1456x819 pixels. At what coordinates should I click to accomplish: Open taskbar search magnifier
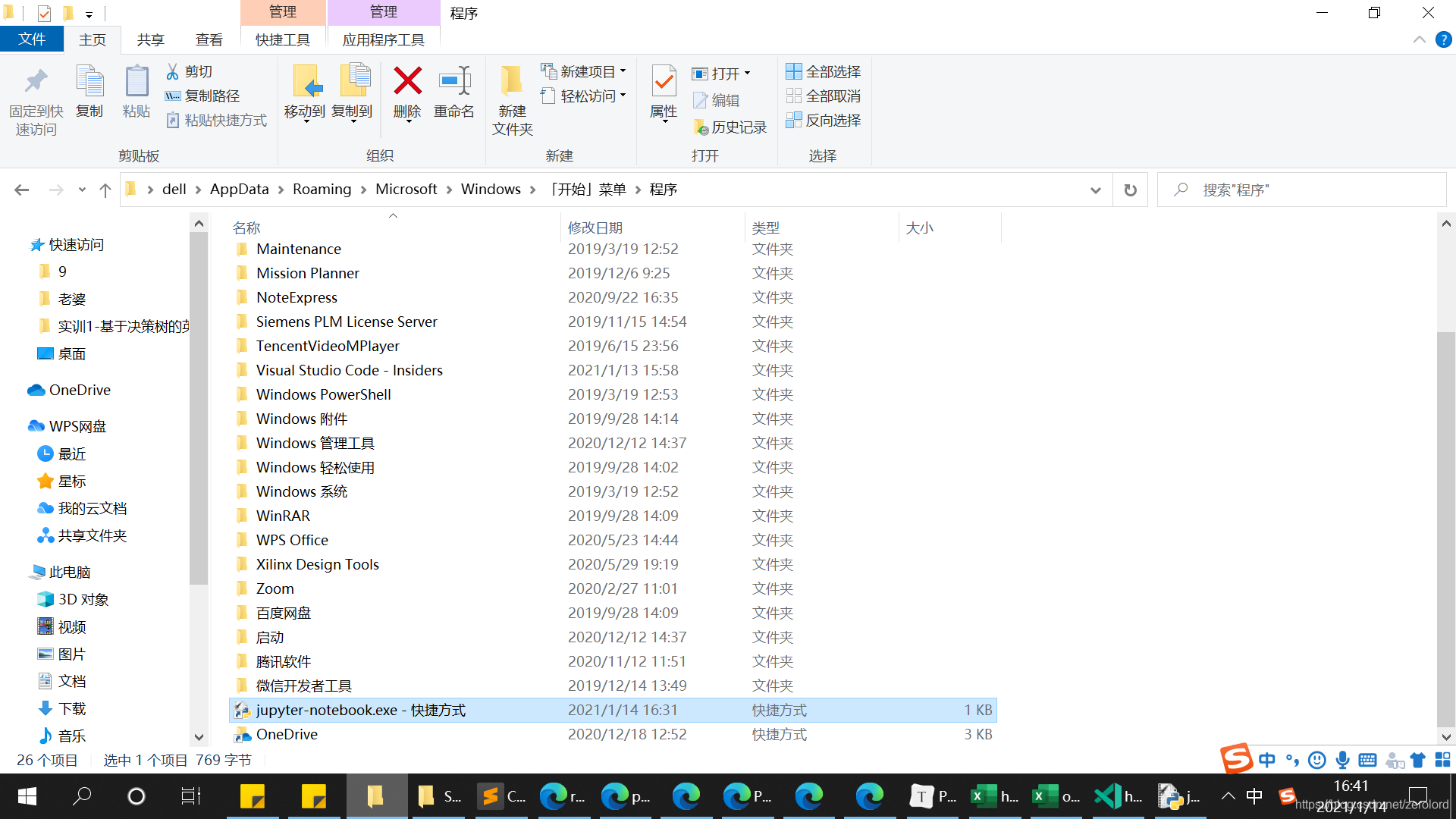point(82,796)
